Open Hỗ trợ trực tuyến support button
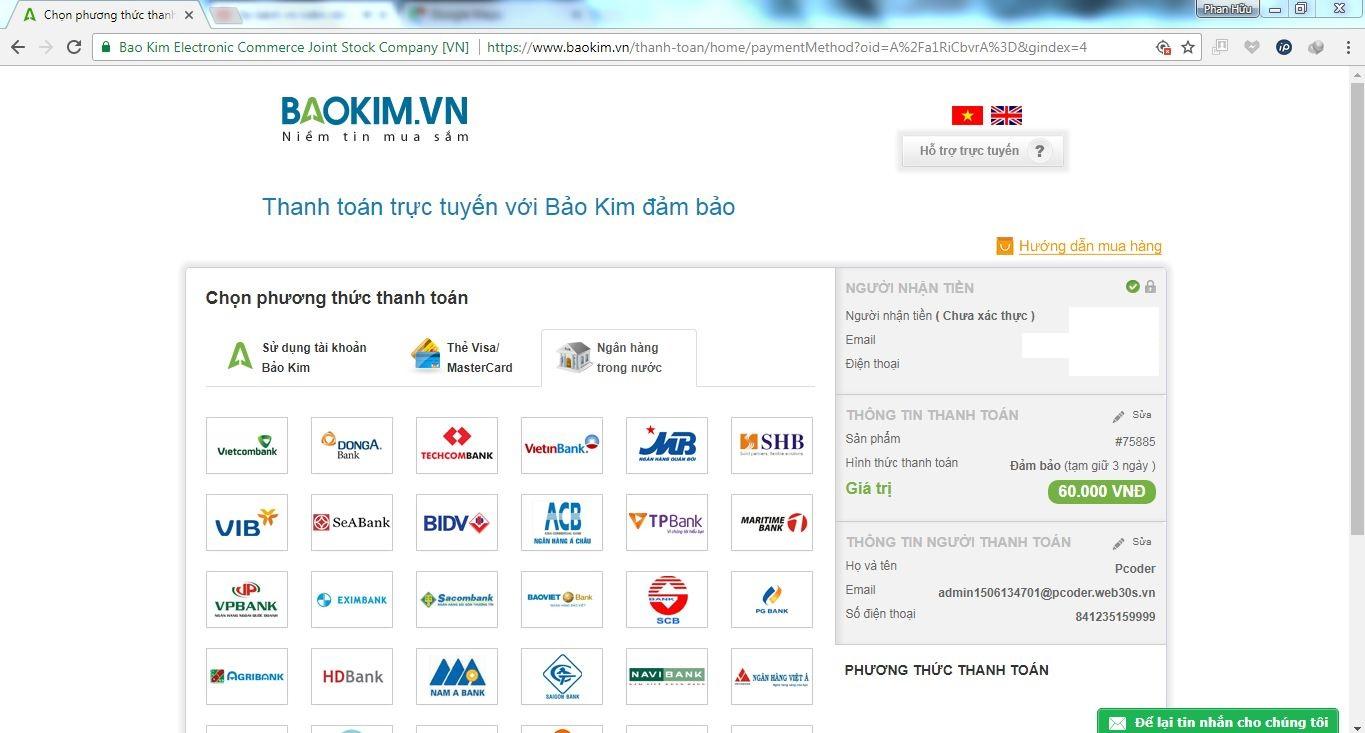Image resolution: width=1365 pixels, height=733 pixels. tap(982, 151)
